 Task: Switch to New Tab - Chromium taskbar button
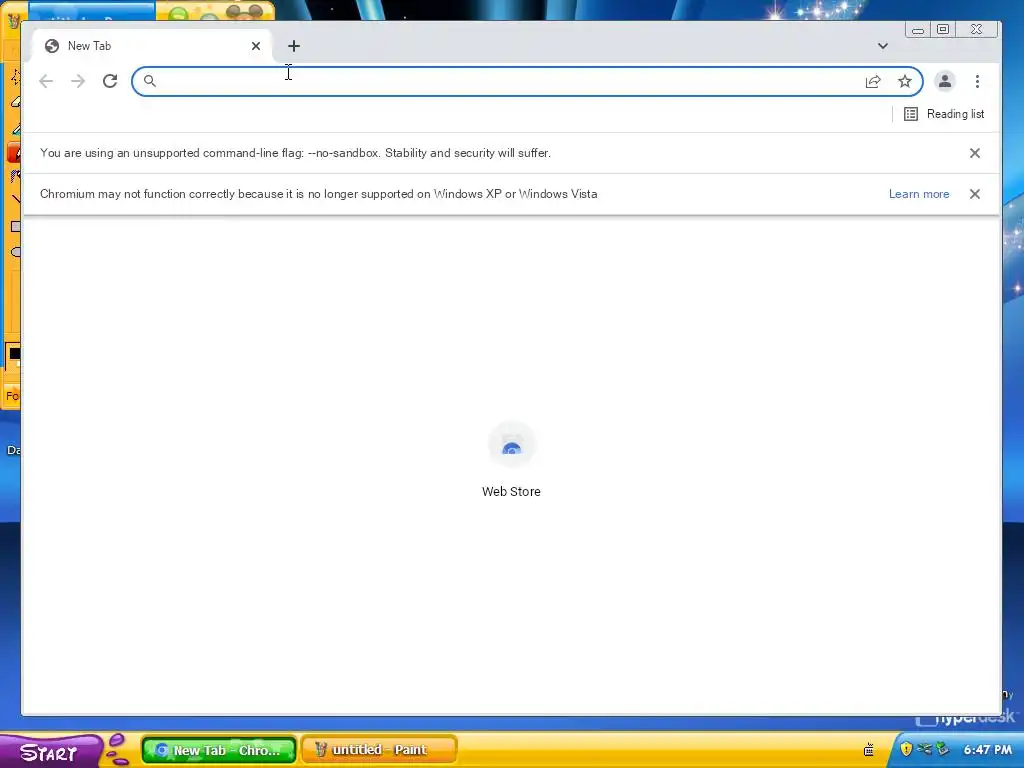(x=219, y=750)
